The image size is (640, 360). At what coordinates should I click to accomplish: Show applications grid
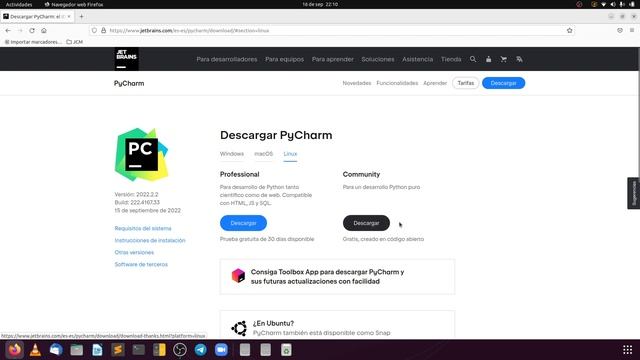[x=627, y=350]
